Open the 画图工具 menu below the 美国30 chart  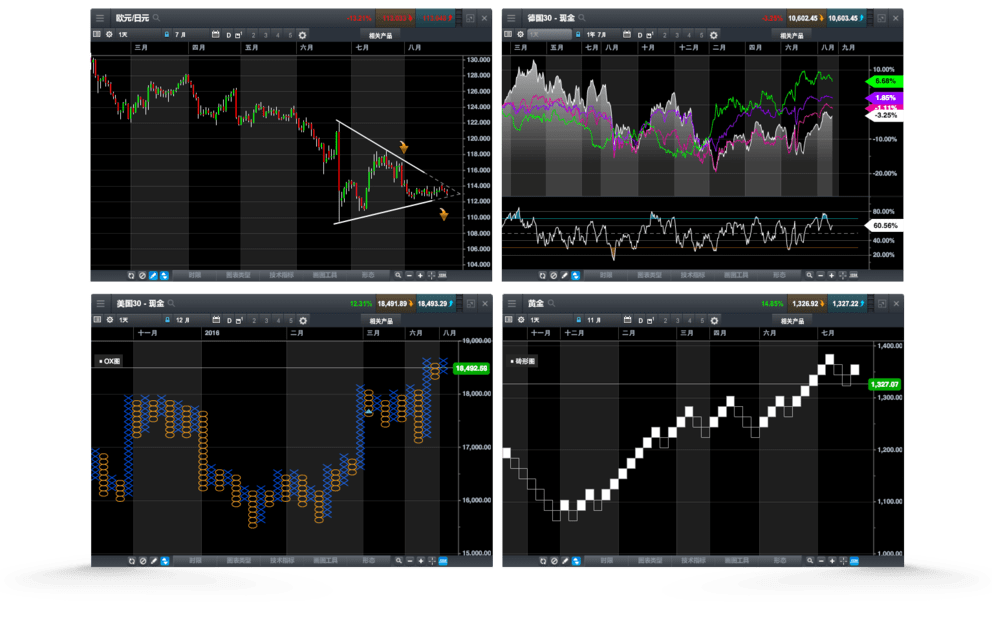click(x=325, y=561)
